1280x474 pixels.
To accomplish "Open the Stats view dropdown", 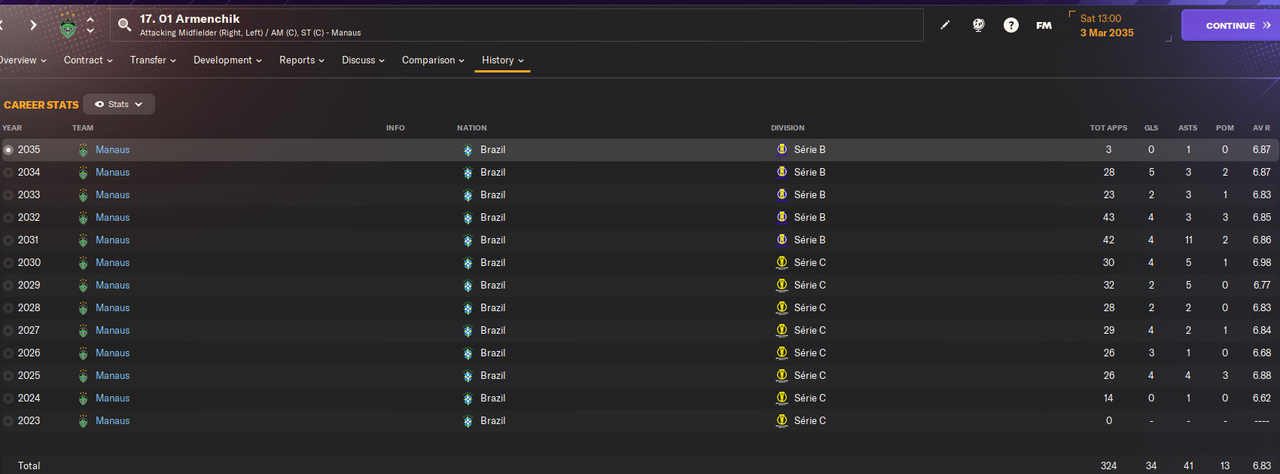I will (119, 104).
